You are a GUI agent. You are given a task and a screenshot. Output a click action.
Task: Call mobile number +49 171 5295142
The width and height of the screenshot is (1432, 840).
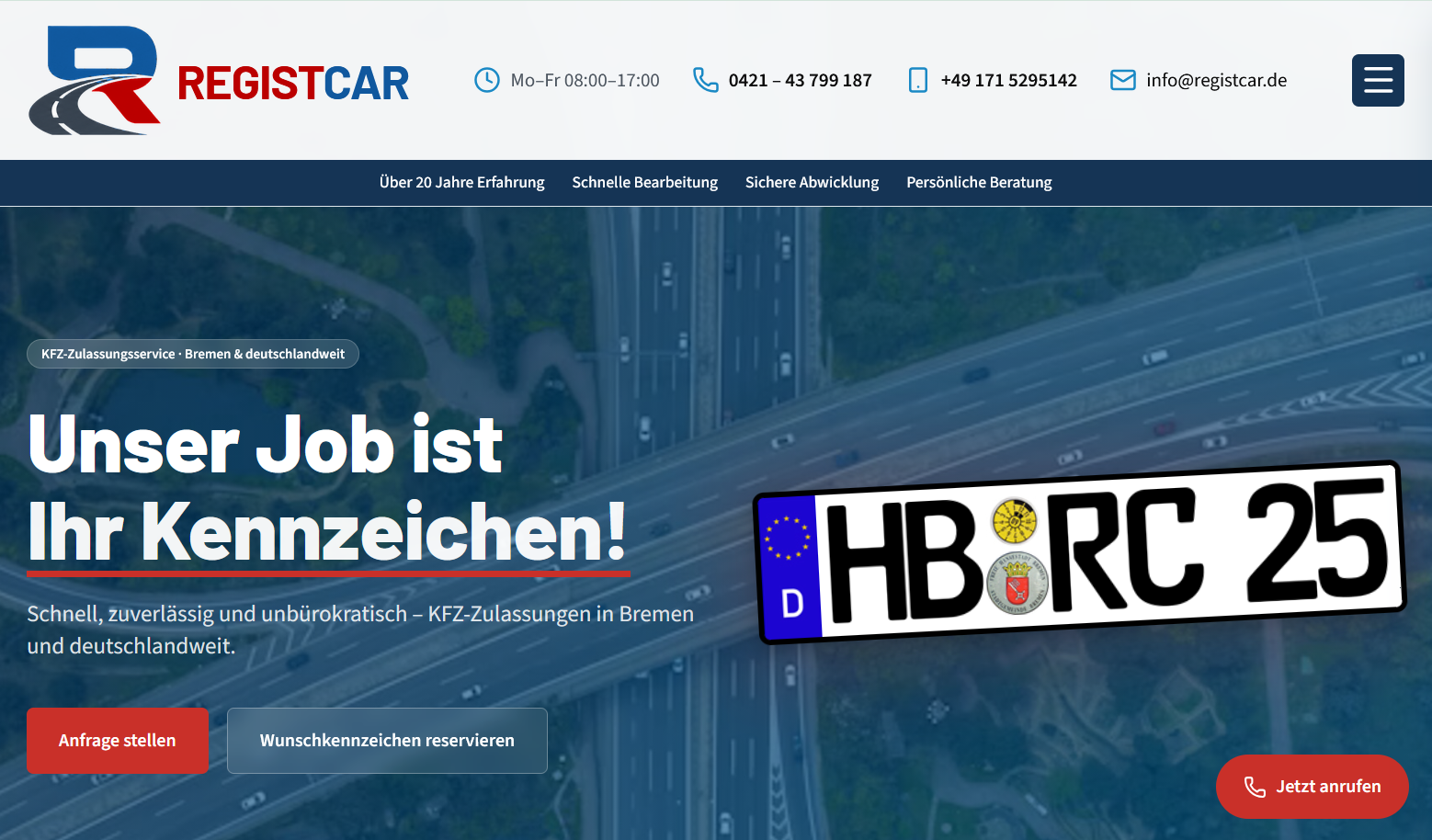[x=1008, y=80]
